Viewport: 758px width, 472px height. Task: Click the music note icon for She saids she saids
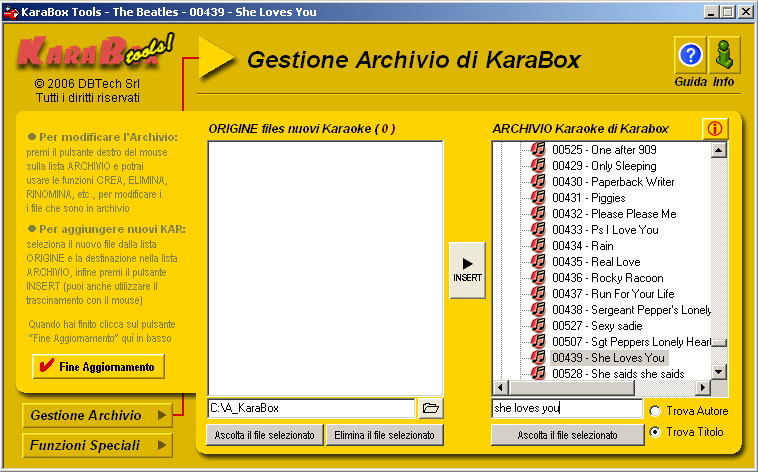pos(538,373)
